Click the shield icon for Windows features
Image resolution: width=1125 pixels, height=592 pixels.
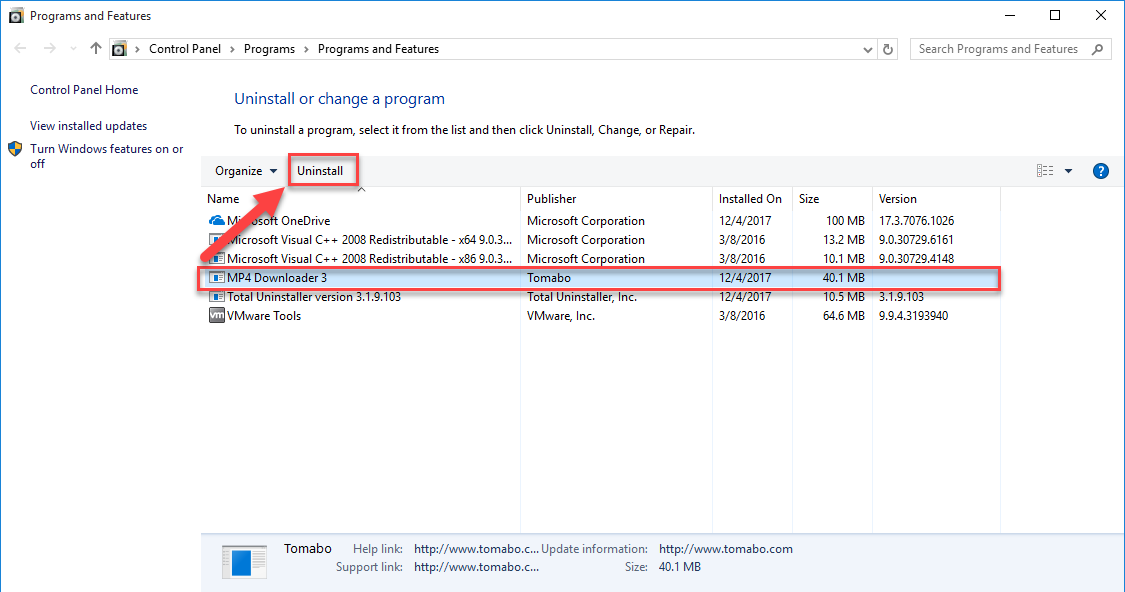(x=15, y=148)
